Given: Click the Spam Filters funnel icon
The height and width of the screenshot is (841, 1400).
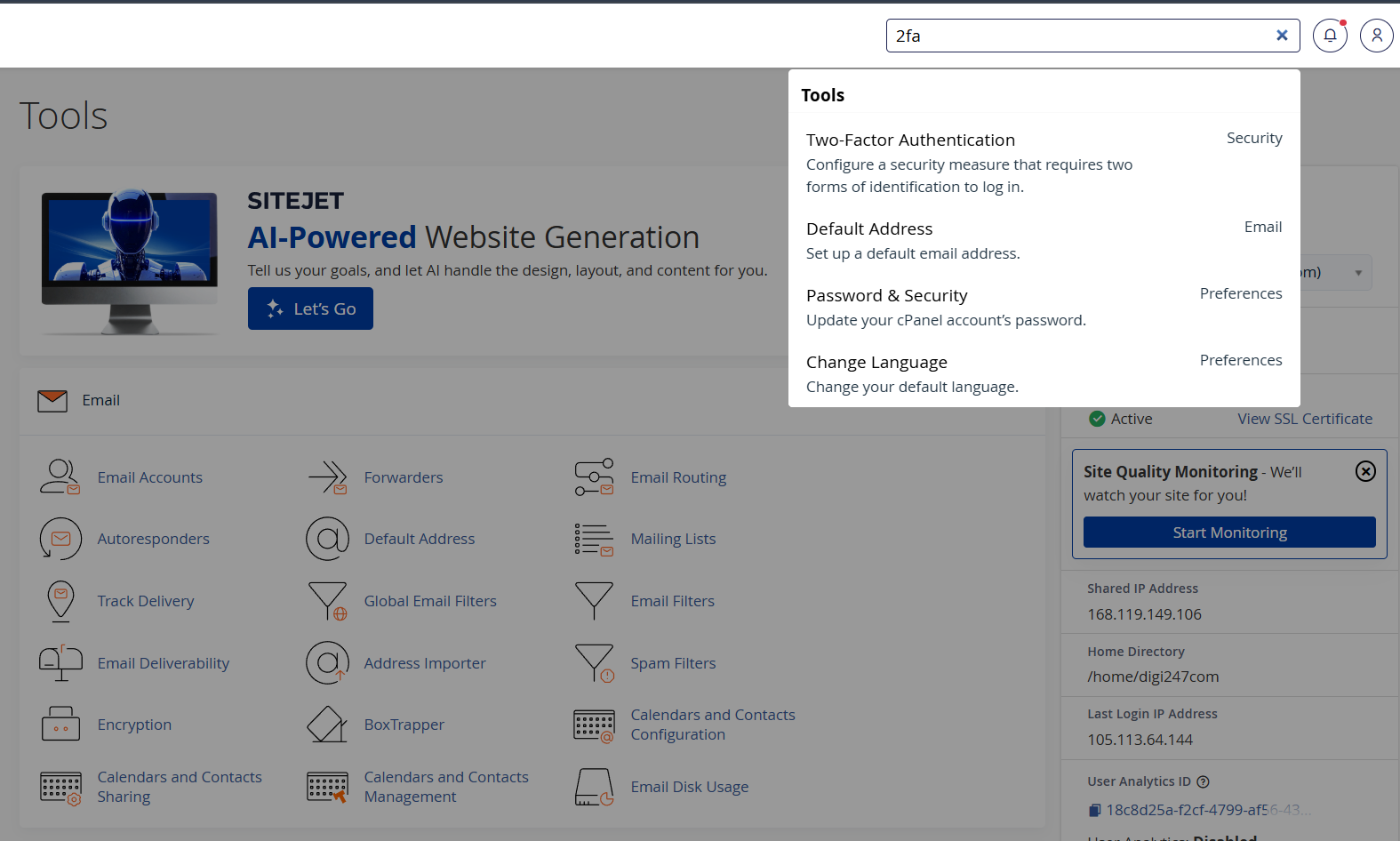Looking at the screenshot, I should coord(594,663).
